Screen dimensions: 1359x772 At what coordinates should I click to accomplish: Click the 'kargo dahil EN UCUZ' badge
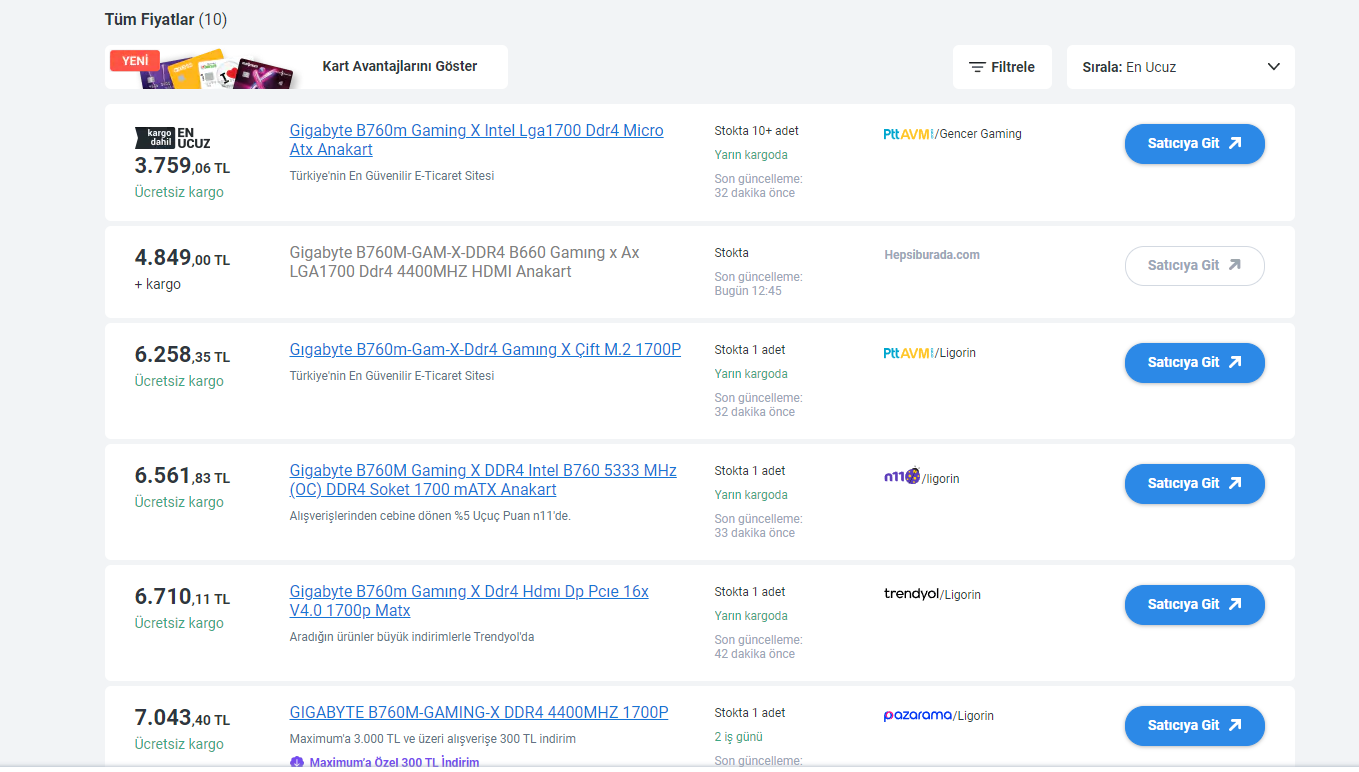[172, 138]
